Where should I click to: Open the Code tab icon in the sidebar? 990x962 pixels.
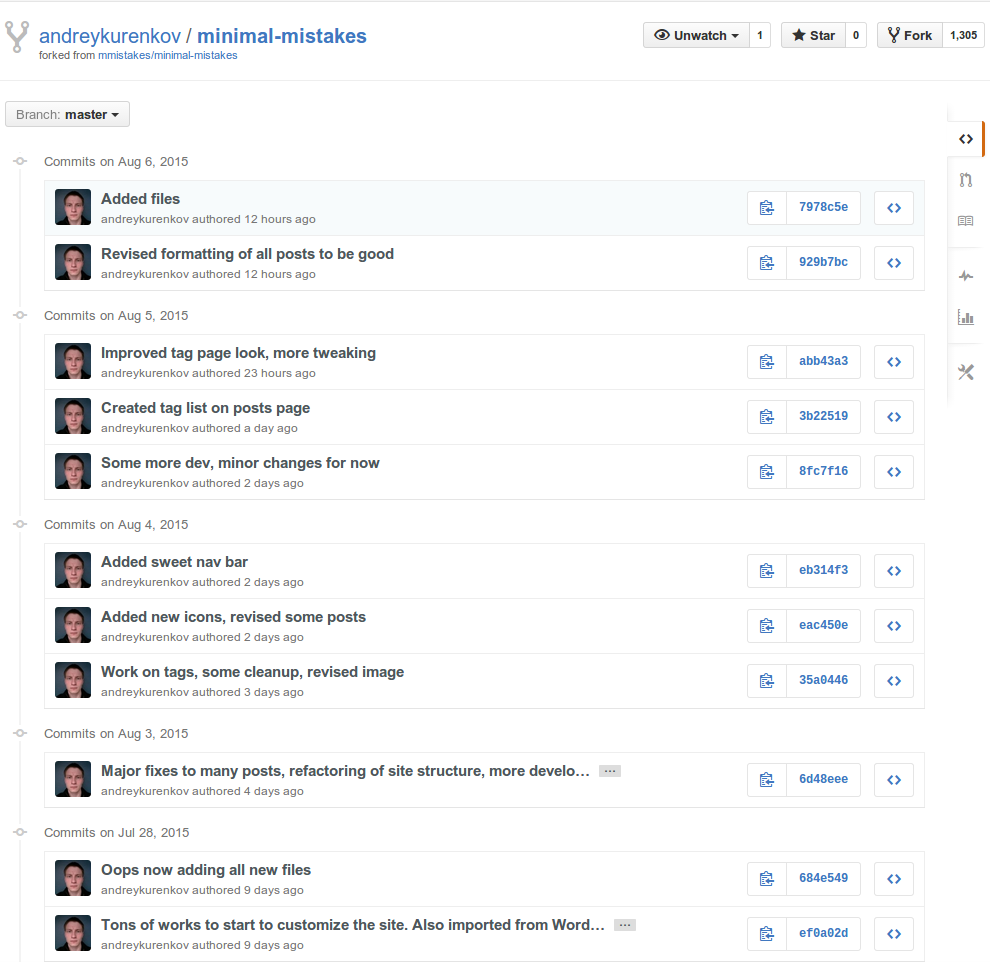tap(965, 139)
